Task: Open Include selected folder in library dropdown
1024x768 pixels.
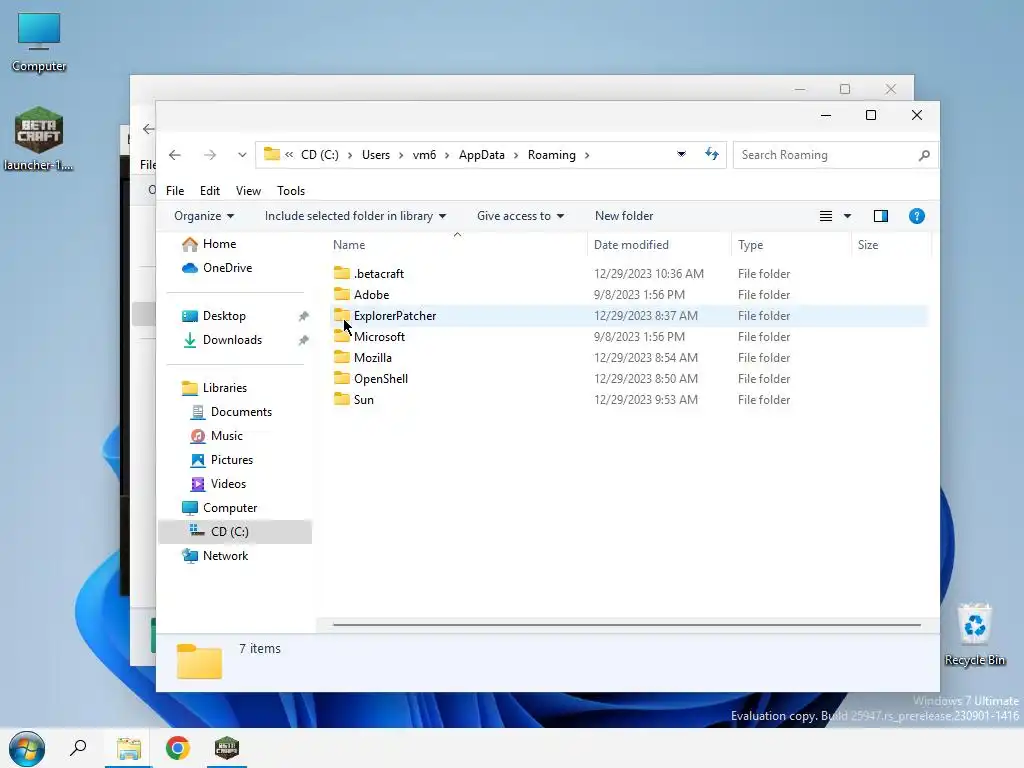Action: [355, 216]
